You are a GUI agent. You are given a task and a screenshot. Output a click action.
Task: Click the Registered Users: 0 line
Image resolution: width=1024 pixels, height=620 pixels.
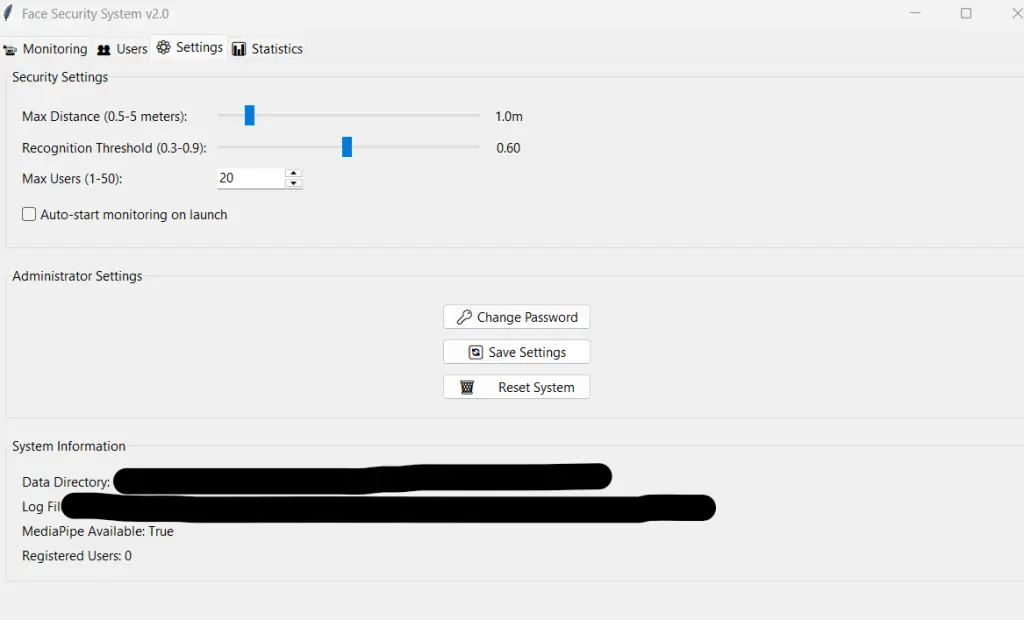(77, 556)
